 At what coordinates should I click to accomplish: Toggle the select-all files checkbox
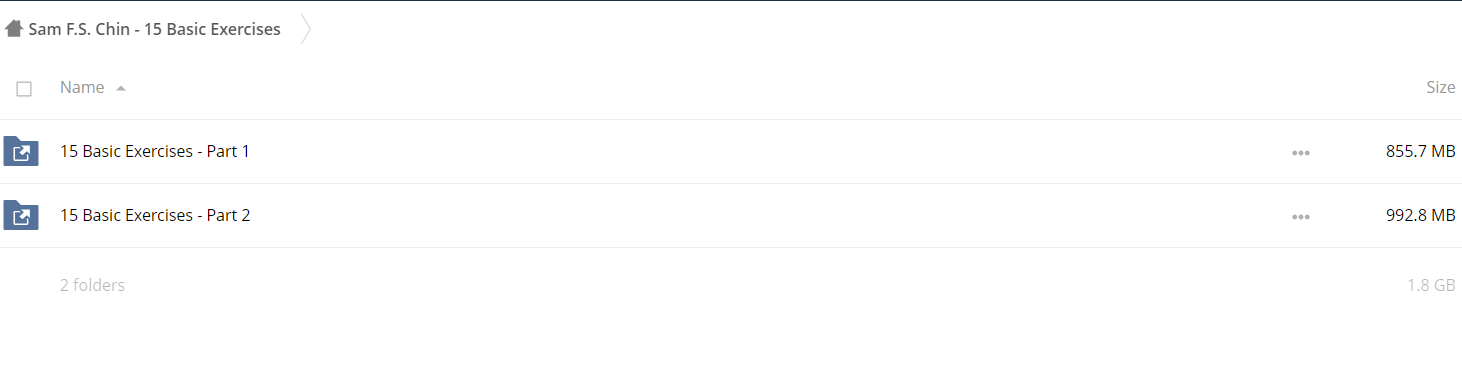(24, 89)
